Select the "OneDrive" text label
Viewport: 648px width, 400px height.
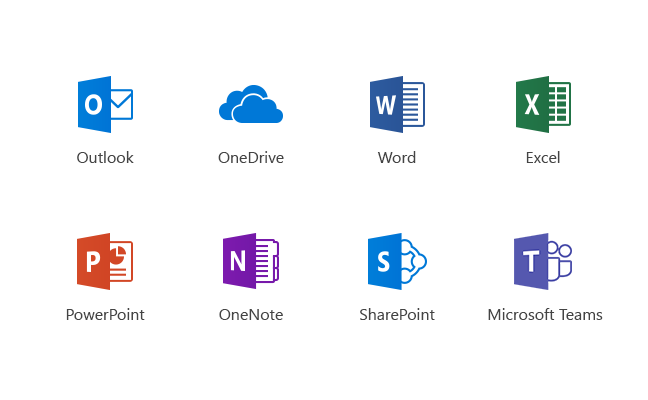(x=251, y=158)
